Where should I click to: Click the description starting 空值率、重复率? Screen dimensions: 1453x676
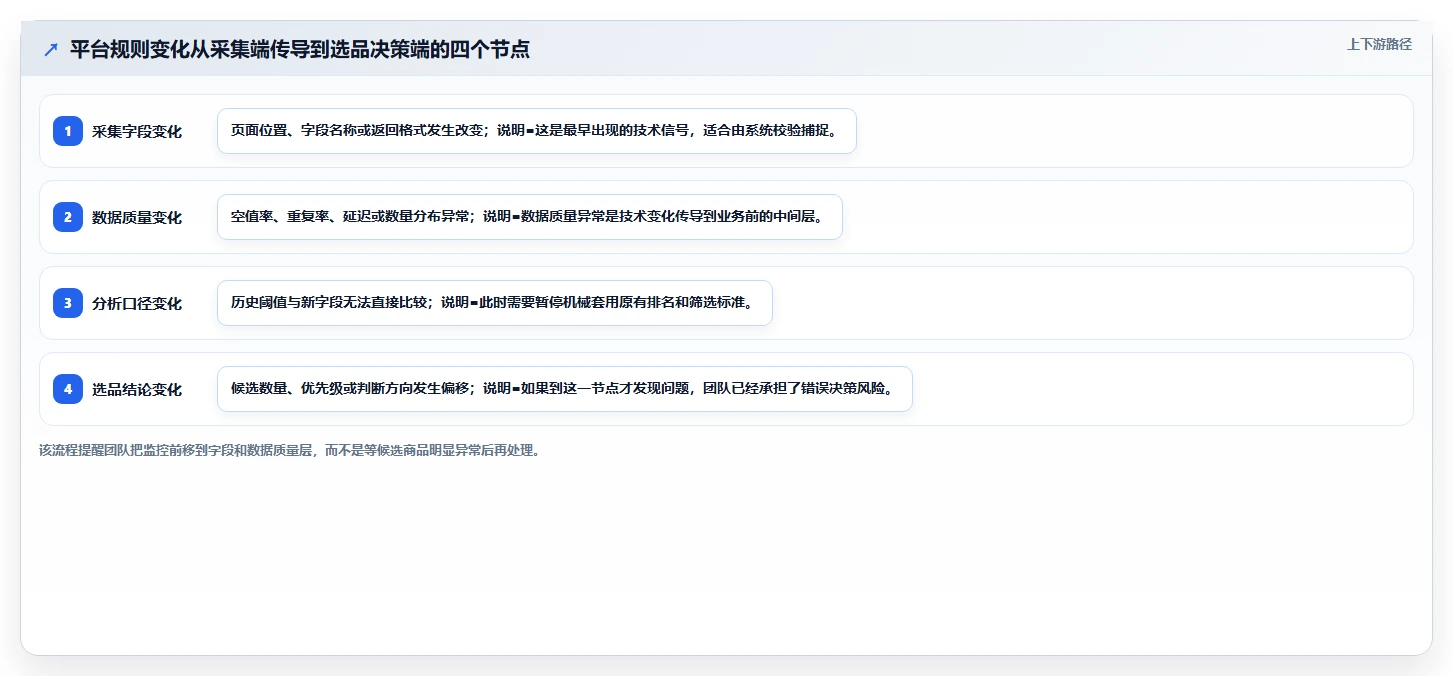coord(530,217)
